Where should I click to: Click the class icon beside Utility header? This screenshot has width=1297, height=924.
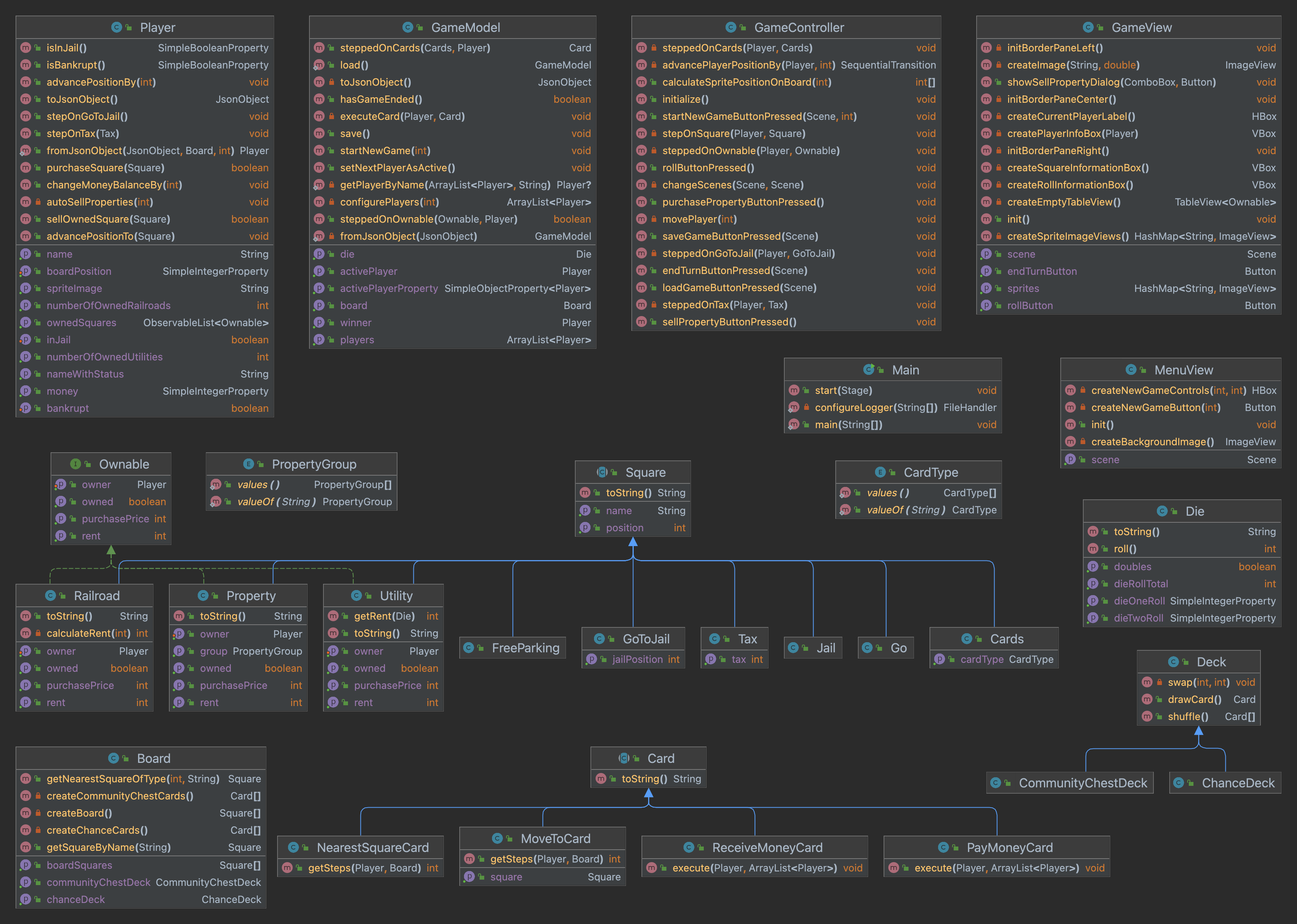tap(357, 596)
